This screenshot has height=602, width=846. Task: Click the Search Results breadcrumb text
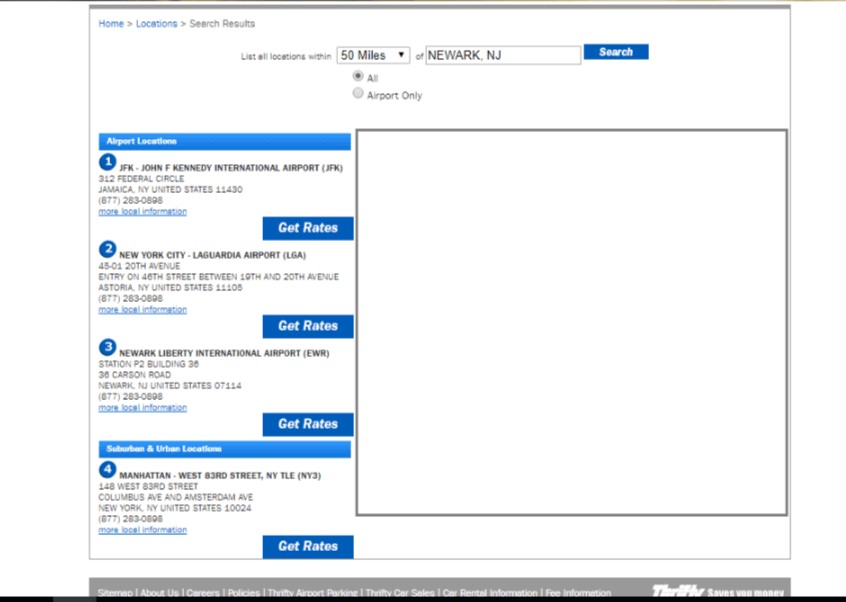click(222, 24)
